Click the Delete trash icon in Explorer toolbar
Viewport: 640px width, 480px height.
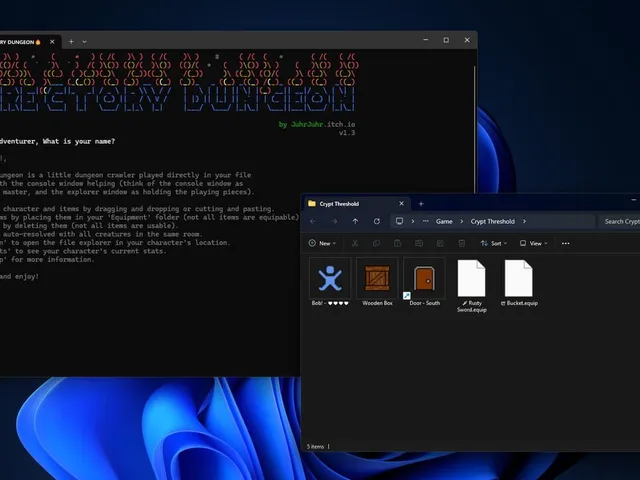(x=462, y=243)
